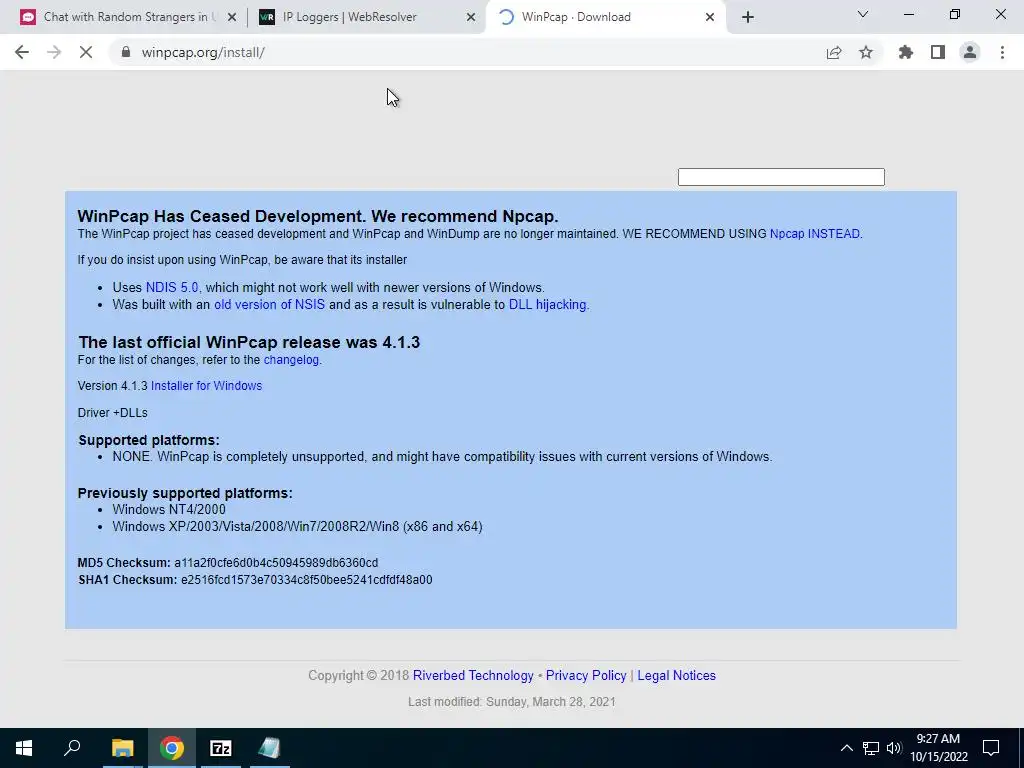View the changelog link
The image size is (1024, 768).
pyautogui.click(x=291, y=360)
